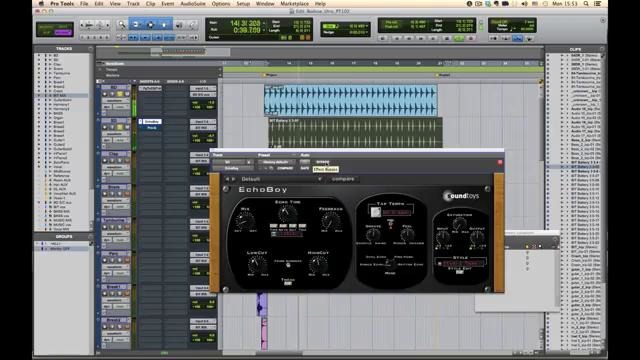Click the Stop transport button
Screen dimensions: 640x360
point(447,38)
